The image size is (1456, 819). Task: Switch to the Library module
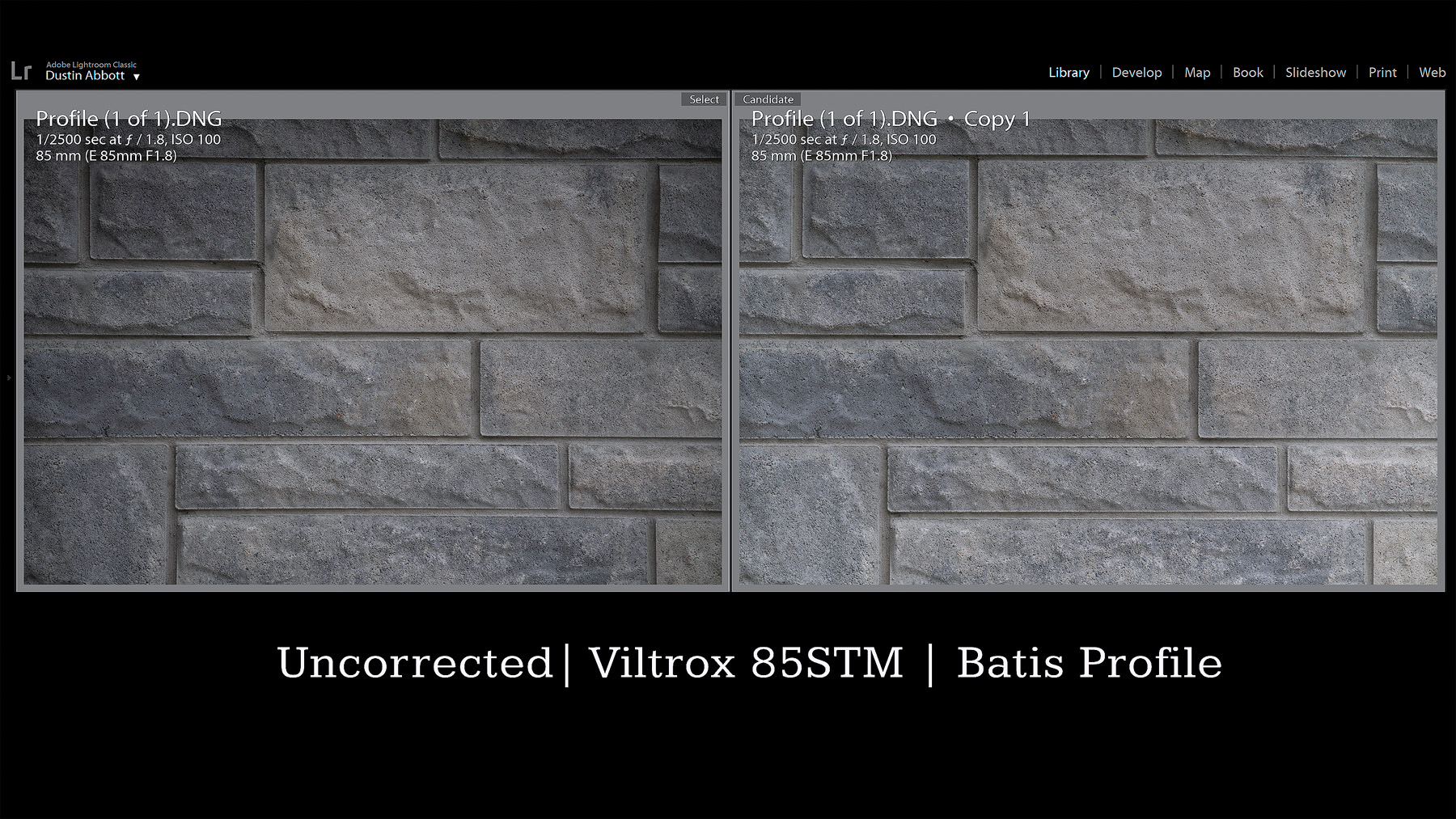coord(1069,73)
